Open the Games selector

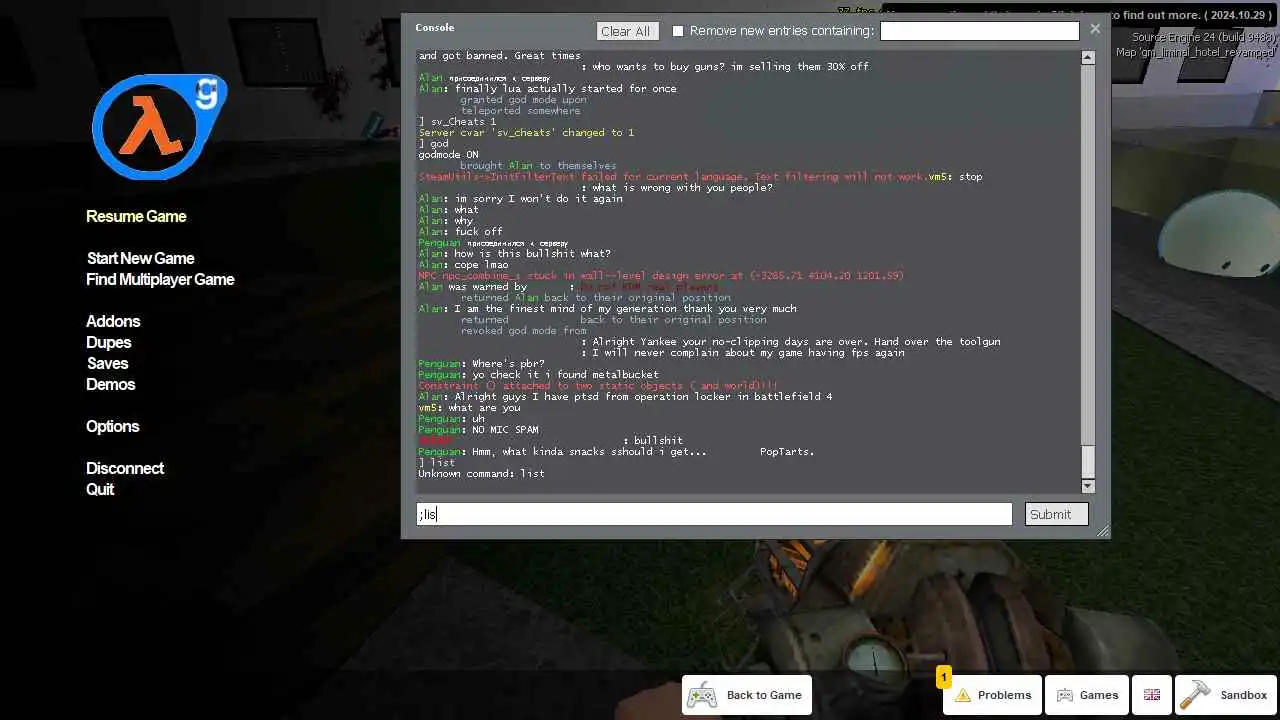(x=1087, y=695)
